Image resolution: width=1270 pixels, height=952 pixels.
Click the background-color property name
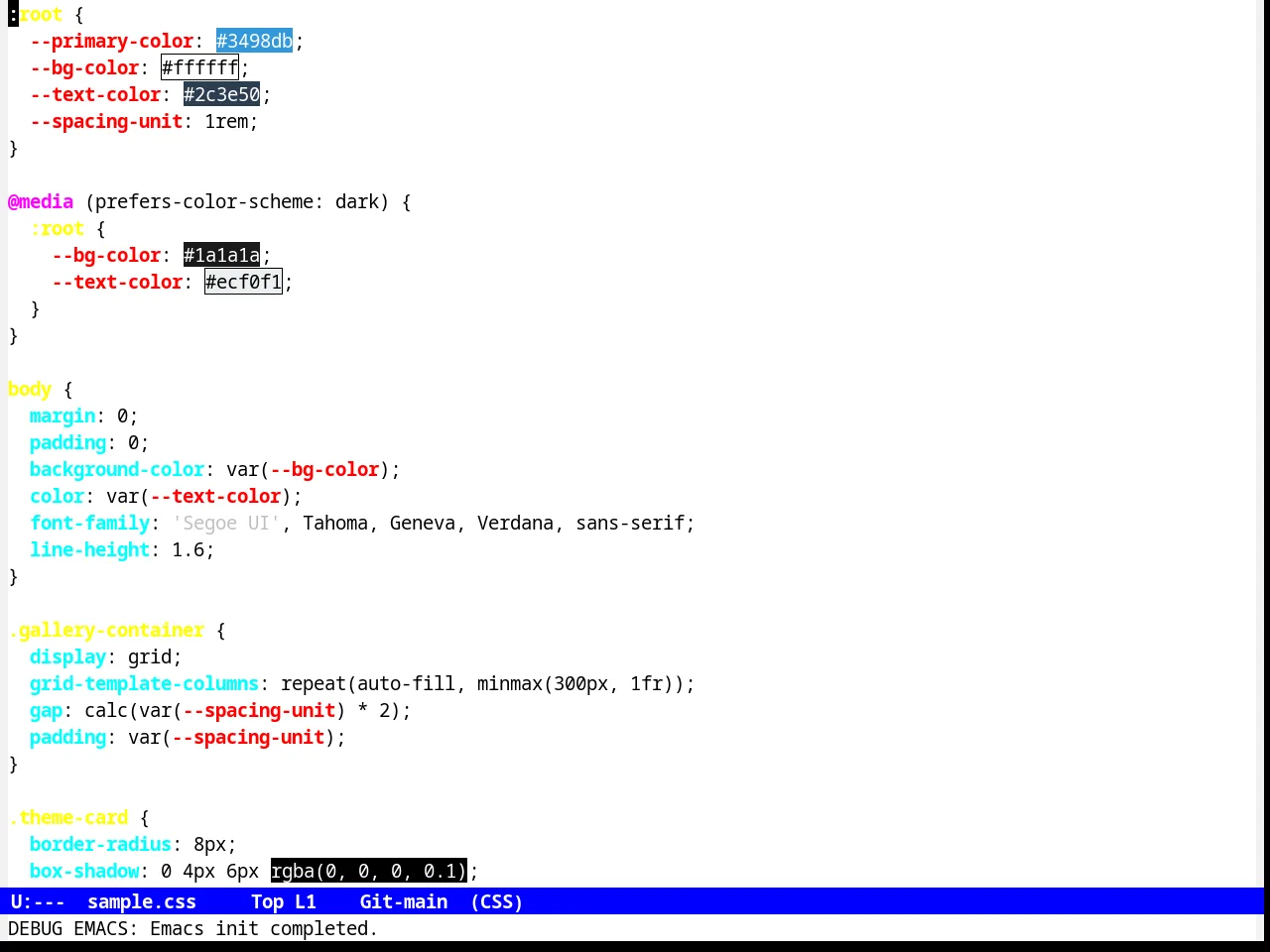pos(117,469)
